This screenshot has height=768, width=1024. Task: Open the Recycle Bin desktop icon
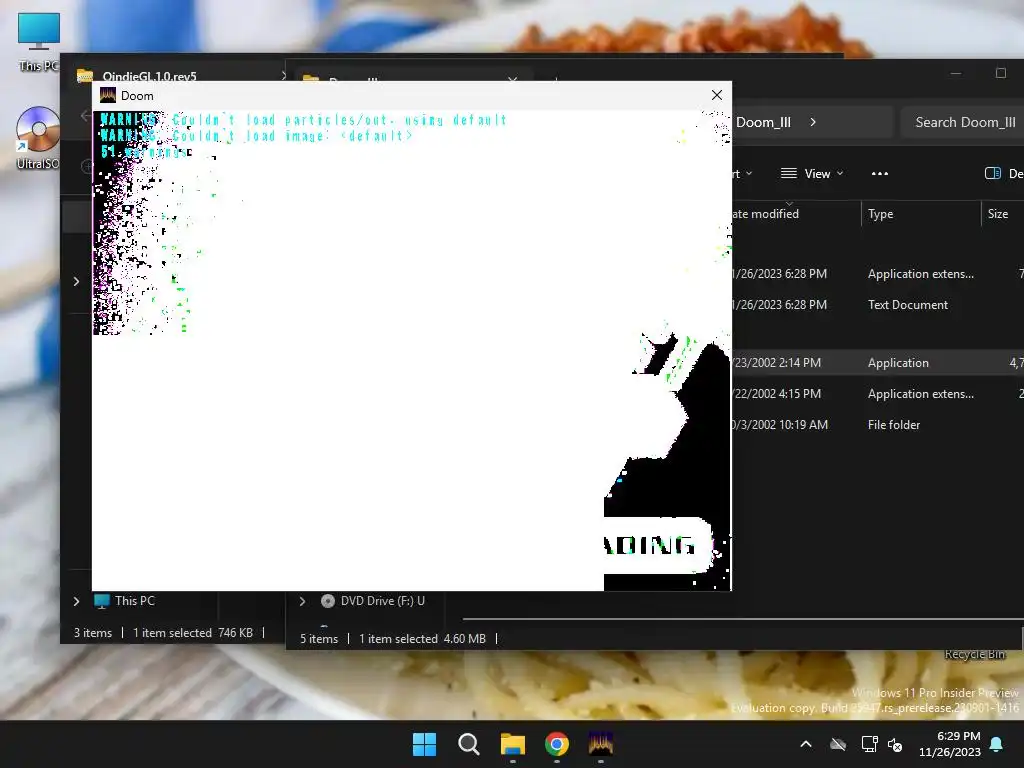pyautogui.click(x=975, y=654)
